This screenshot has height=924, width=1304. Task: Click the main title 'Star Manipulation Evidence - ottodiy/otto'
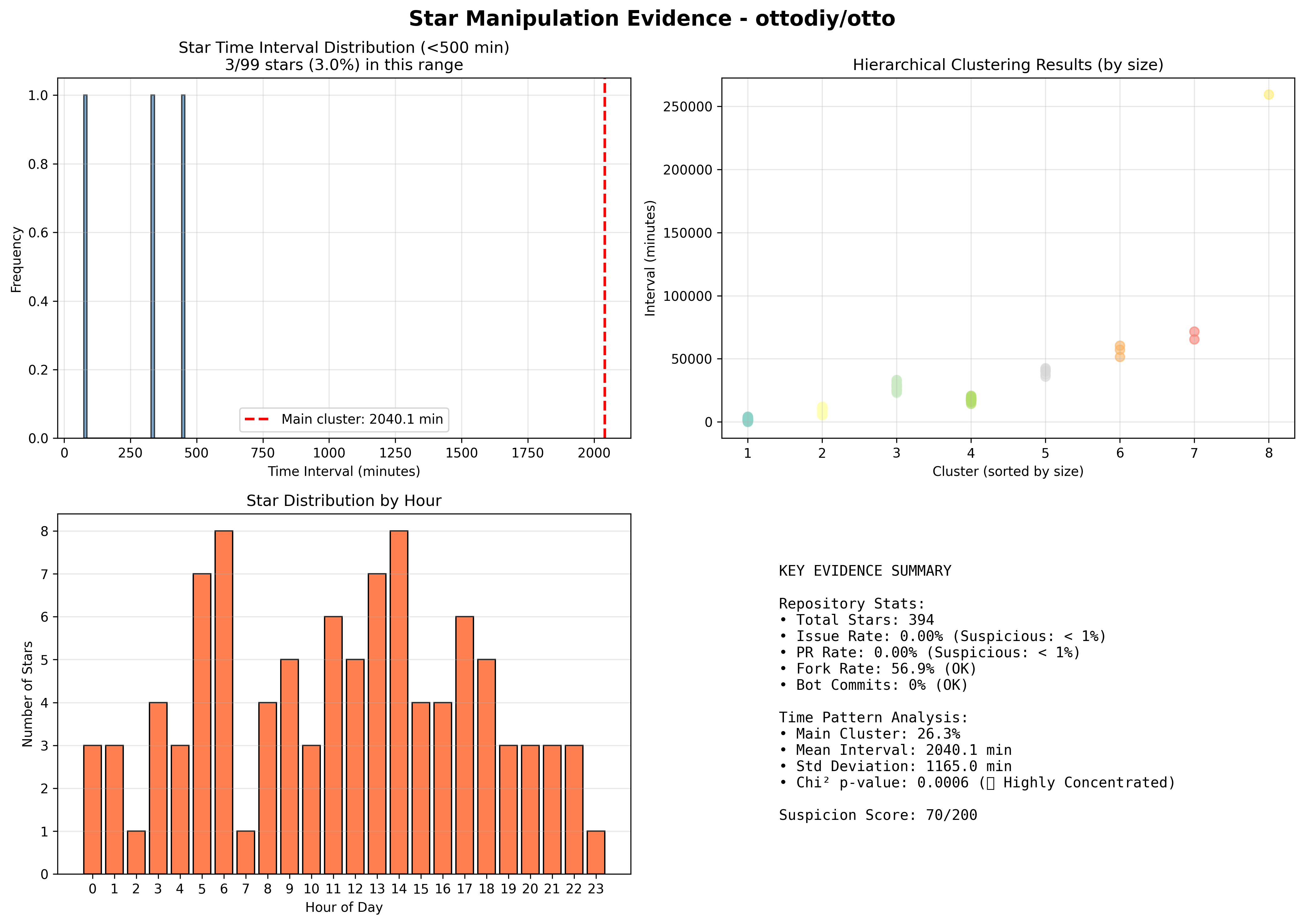click(x=651, y=19)
